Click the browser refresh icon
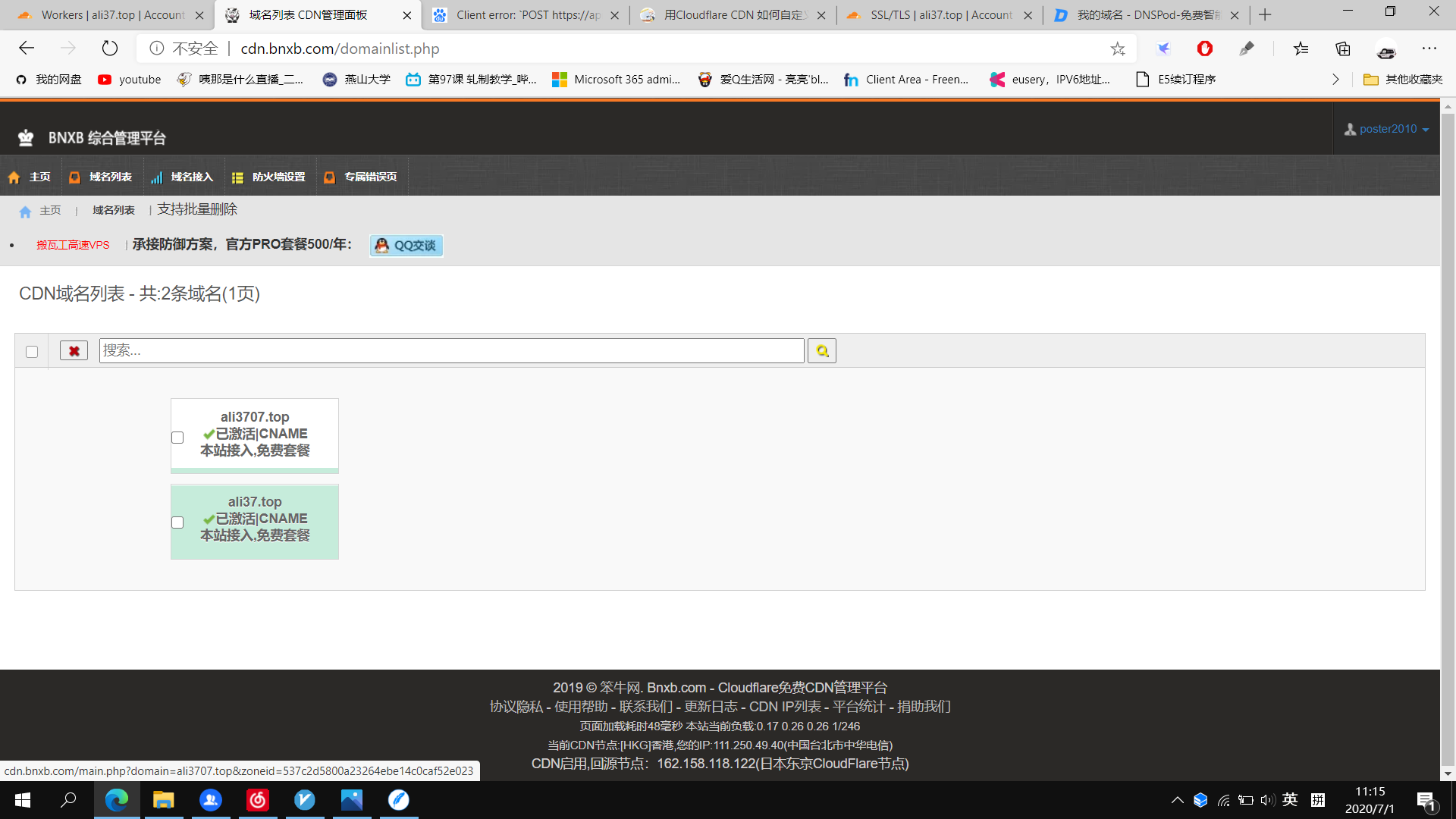Image resolution: width=1456 pixels, height=819 pixels. (110, 49)
